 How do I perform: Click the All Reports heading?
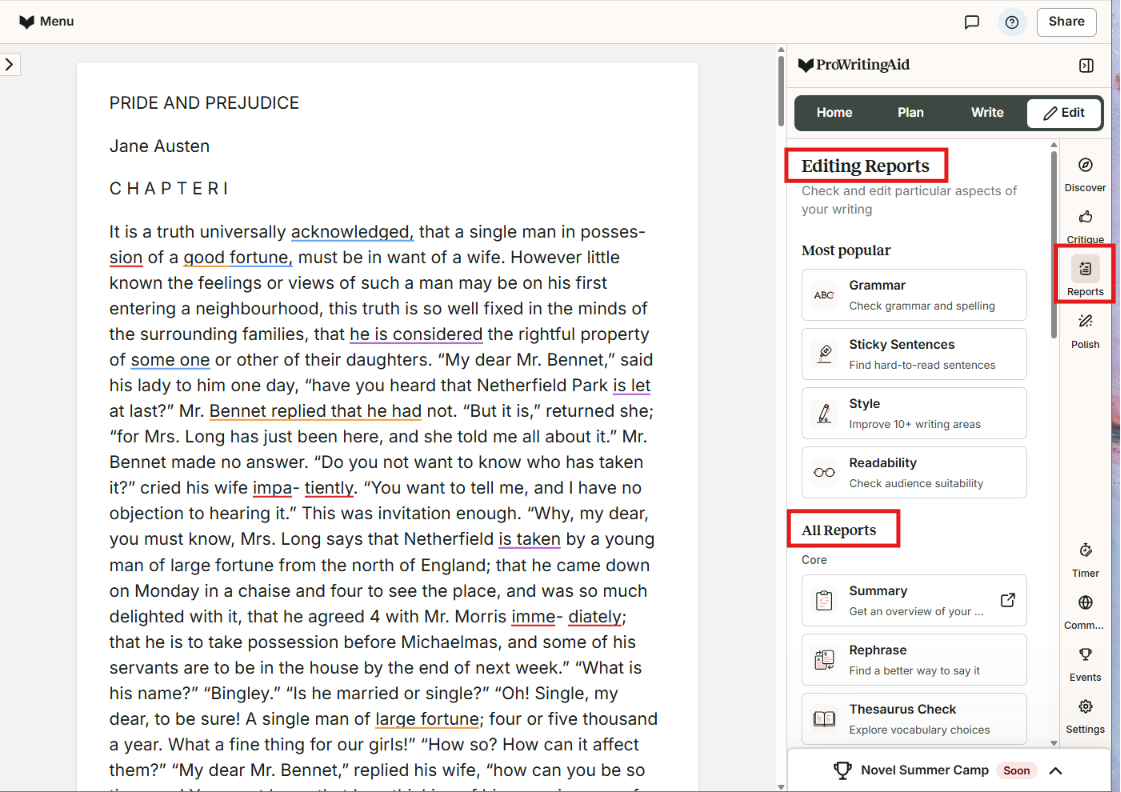click(x=839, y=530)
